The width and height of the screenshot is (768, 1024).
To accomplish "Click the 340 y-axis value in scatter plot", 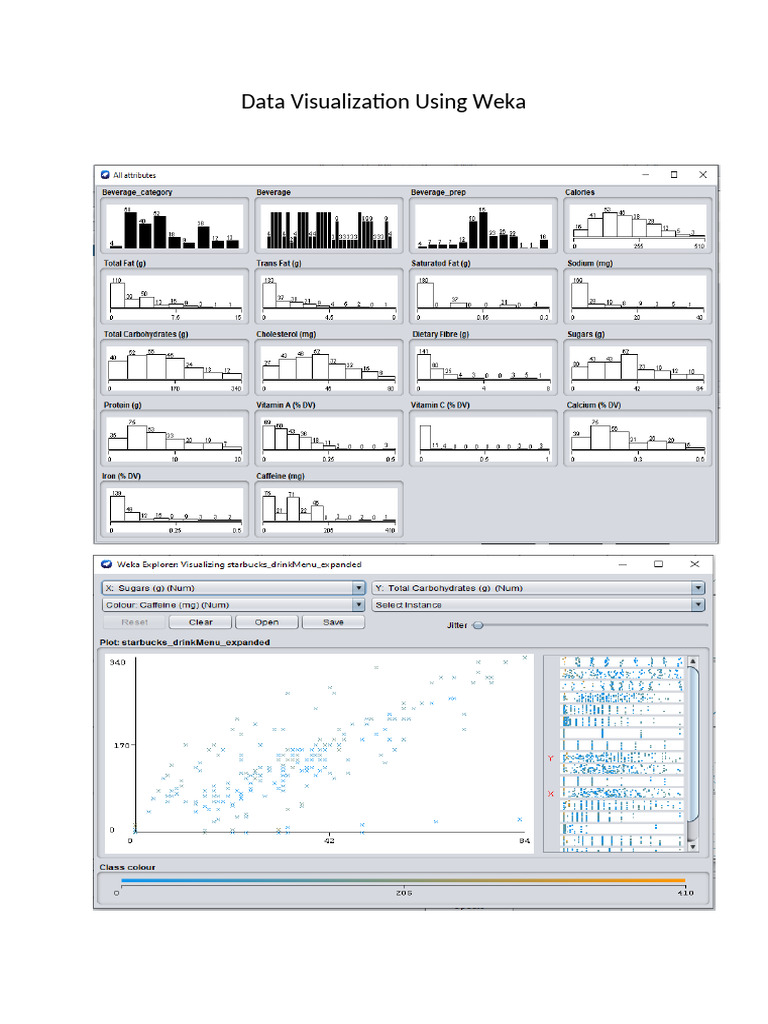I will (x=118, y=662).
